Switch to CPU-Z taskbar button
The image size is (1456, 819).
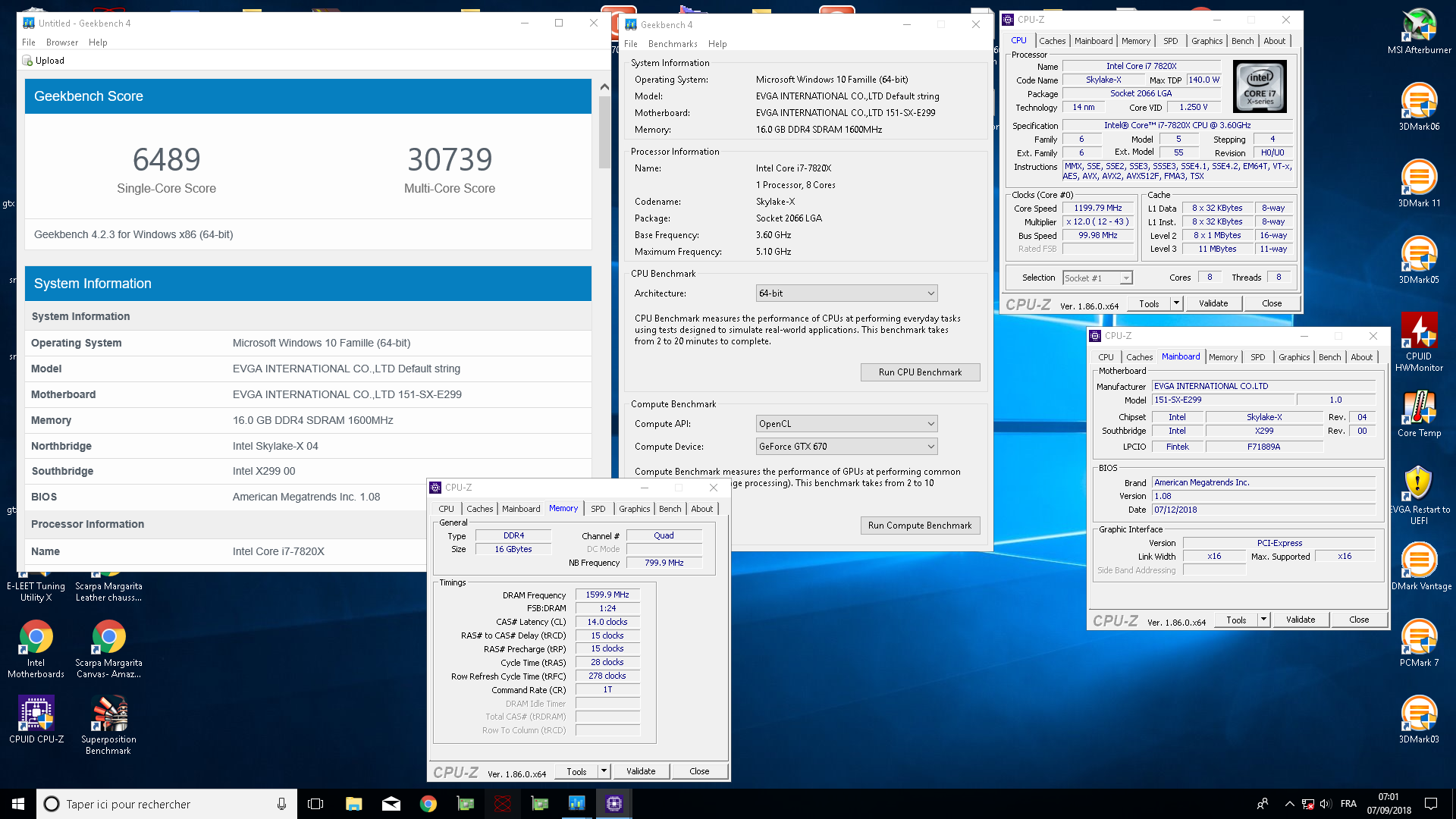click(613, 804)
